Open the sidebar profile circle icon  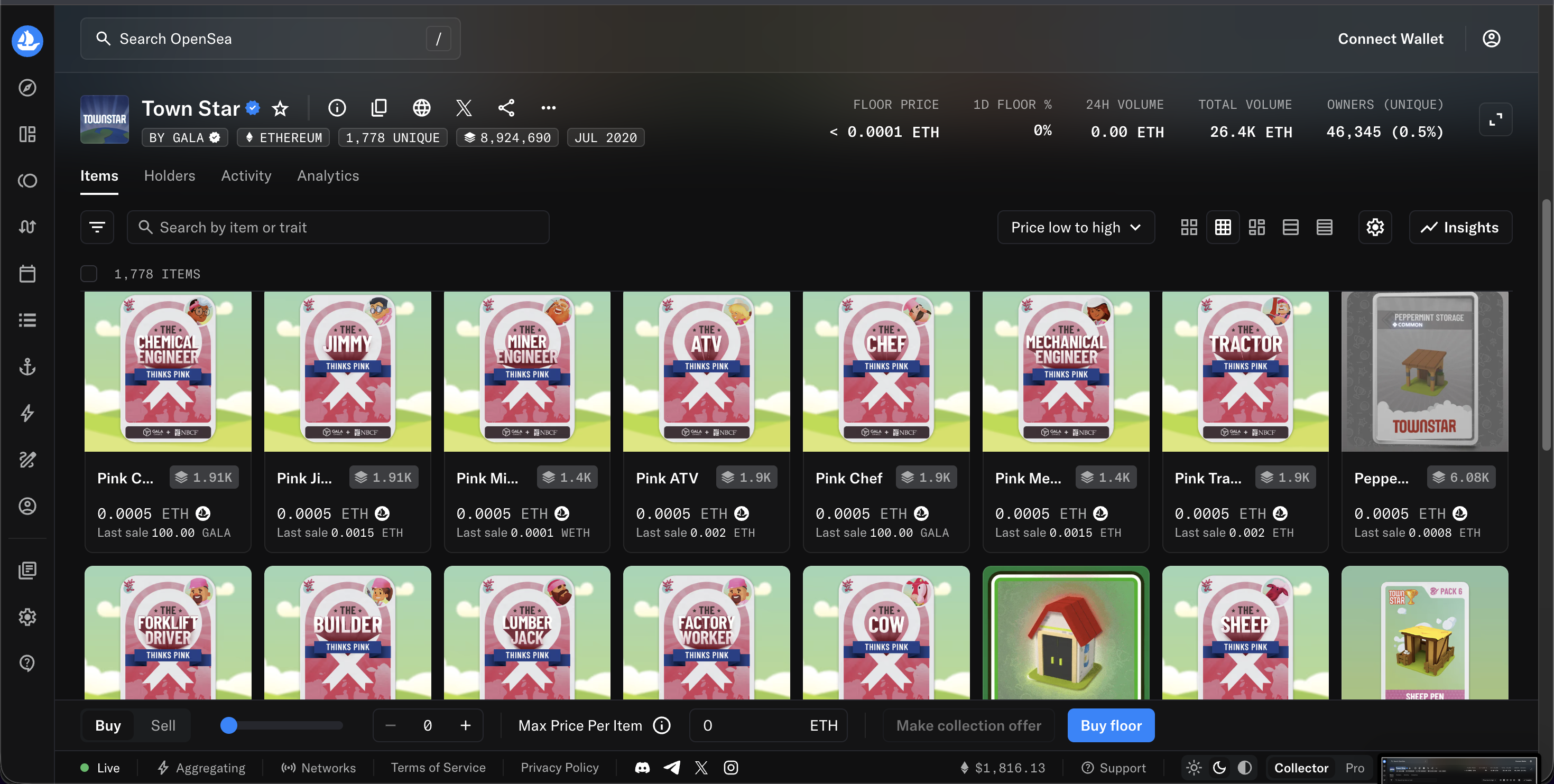[27, 506]
